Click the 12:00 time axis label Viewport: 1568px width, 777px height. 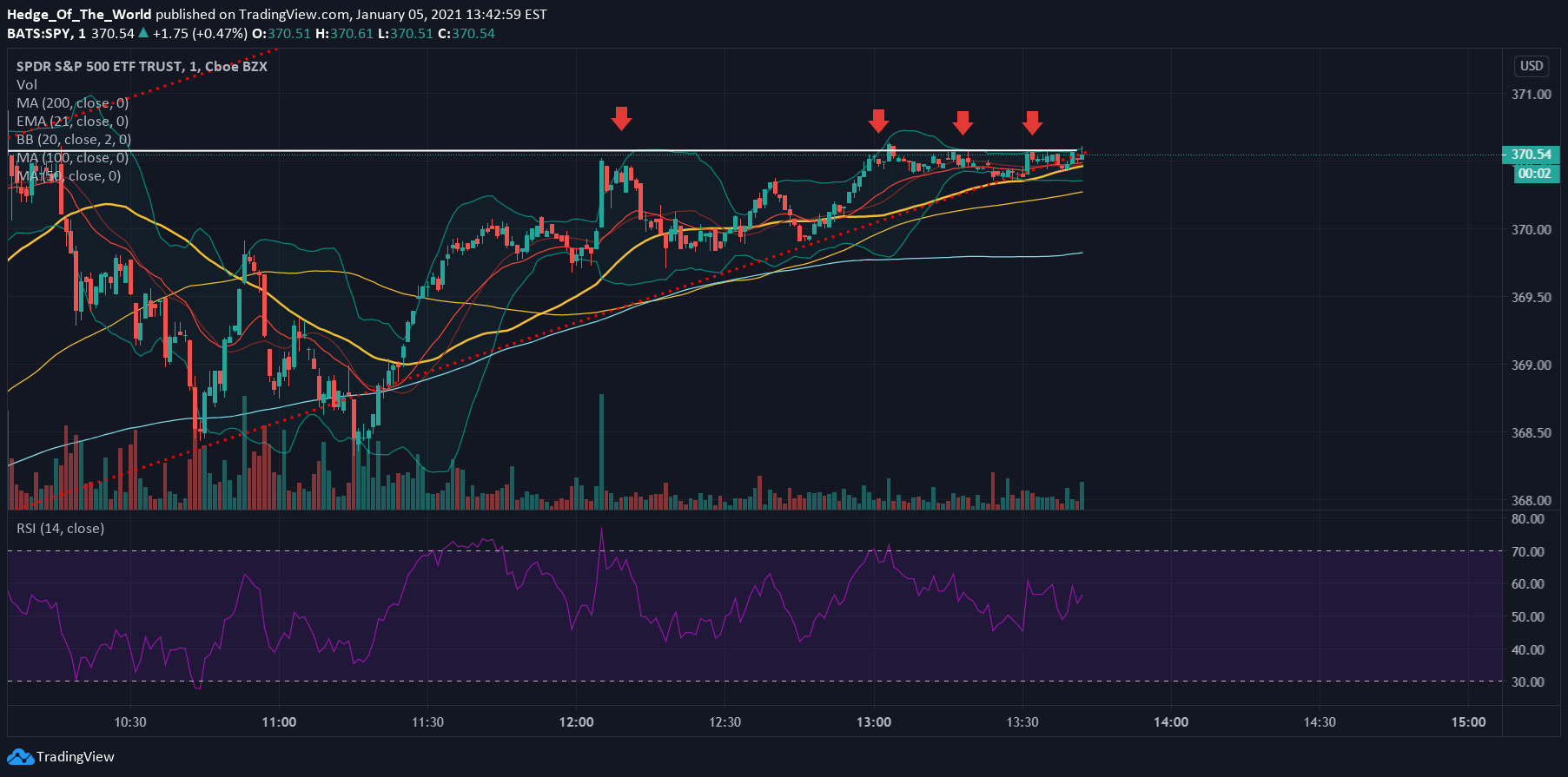coord(577,721)
